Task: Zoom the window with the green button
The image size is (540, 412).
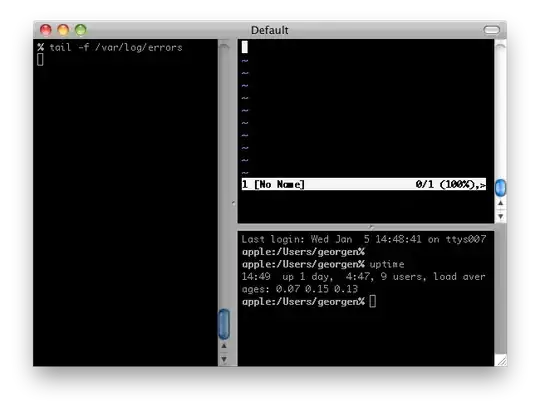Action: [x=81, y=30]
